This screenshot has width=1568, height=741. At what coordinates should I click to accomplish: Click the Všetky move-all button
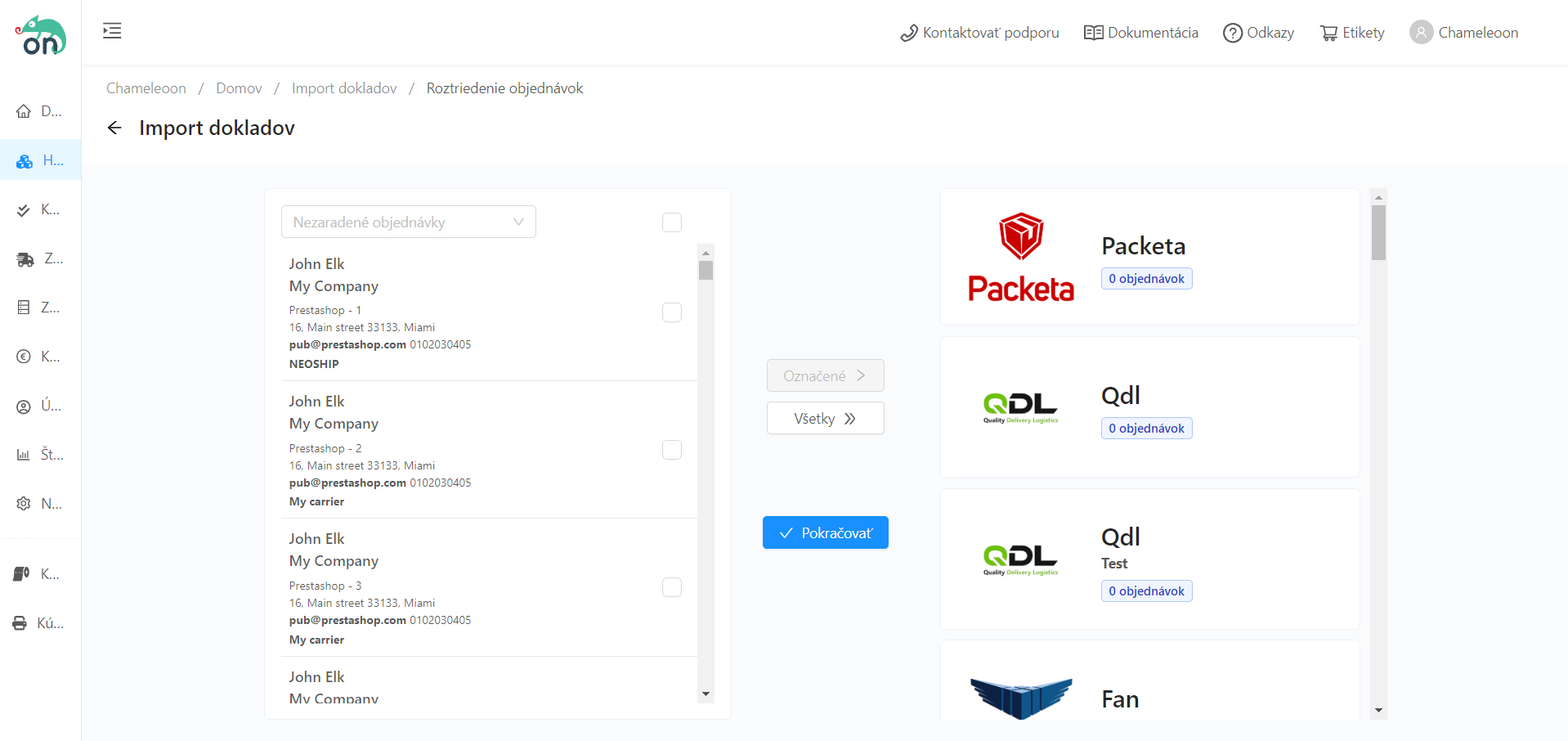(x=826, y=418)
